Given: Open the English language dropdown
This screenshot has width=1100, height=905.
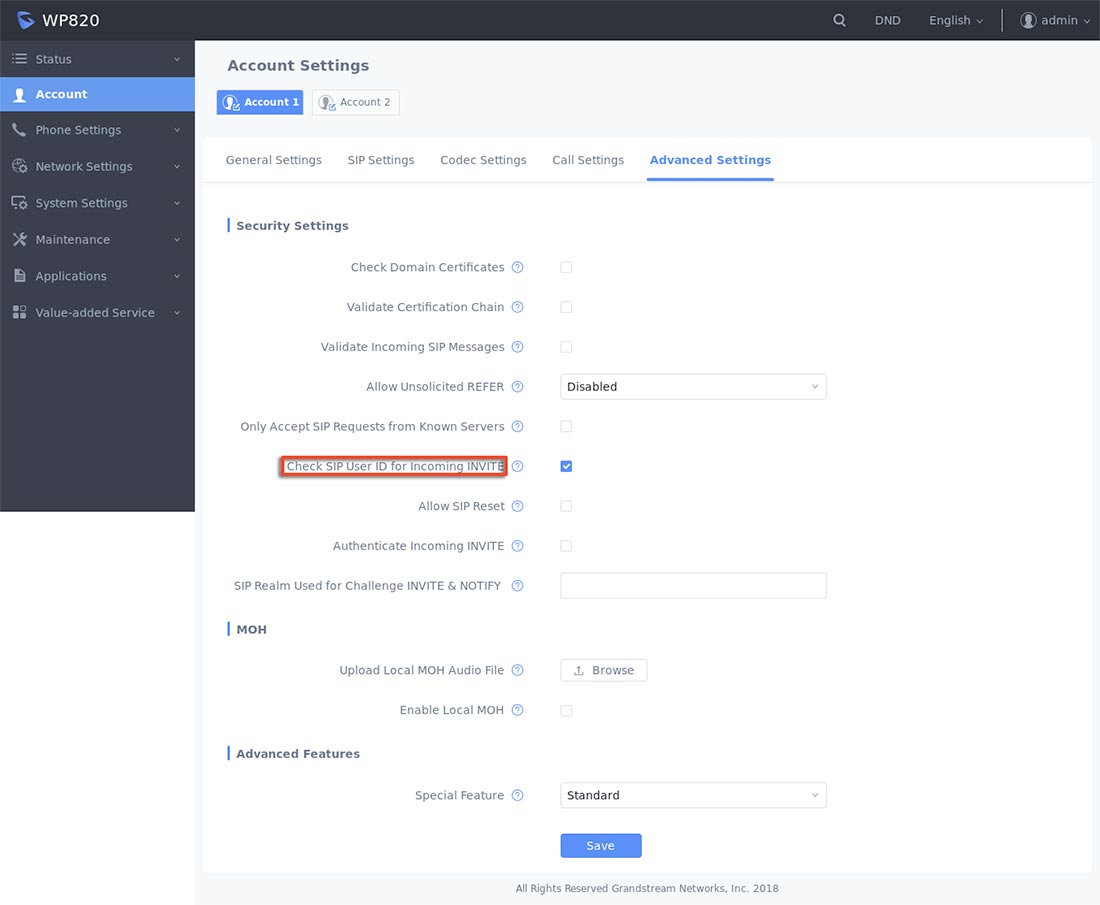Looking at the screenshot, I should (955, 20).
